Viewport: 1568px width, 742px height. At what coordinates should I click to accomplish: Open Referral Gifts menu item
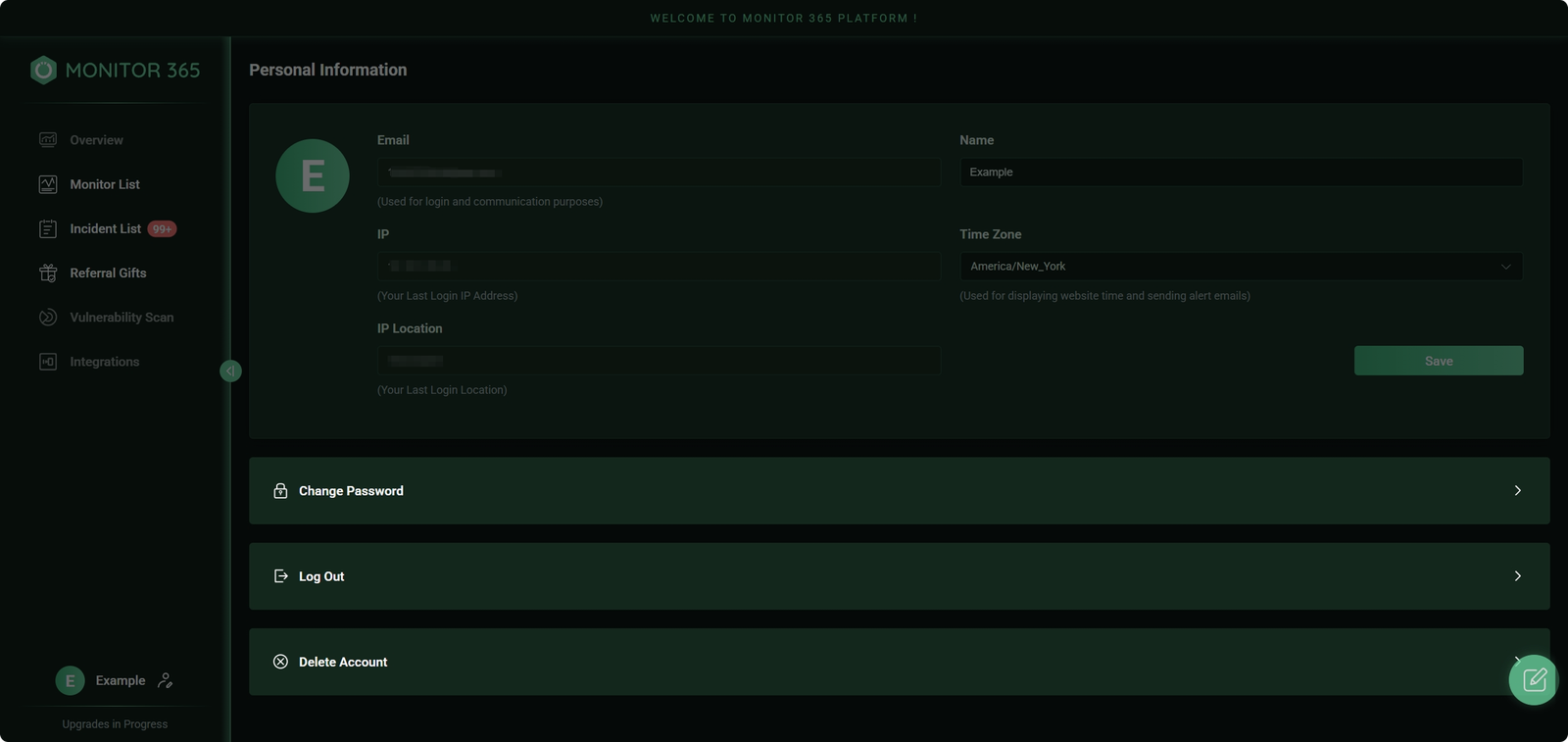tap(108, 273)
